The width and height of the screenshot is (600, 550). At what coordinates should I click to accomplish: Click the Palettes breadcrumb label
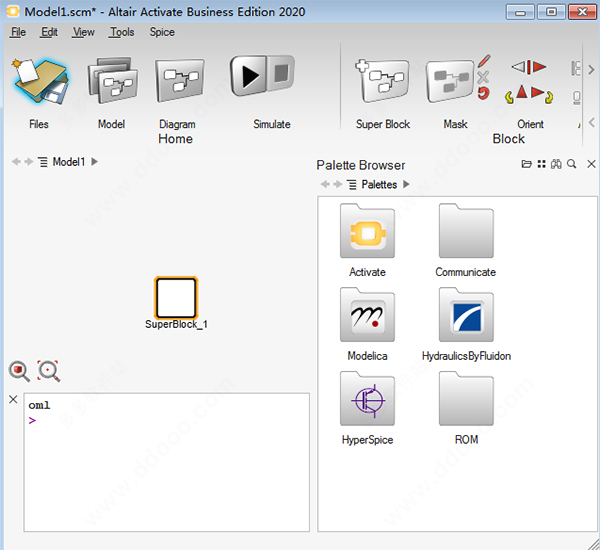click(379, 184)
